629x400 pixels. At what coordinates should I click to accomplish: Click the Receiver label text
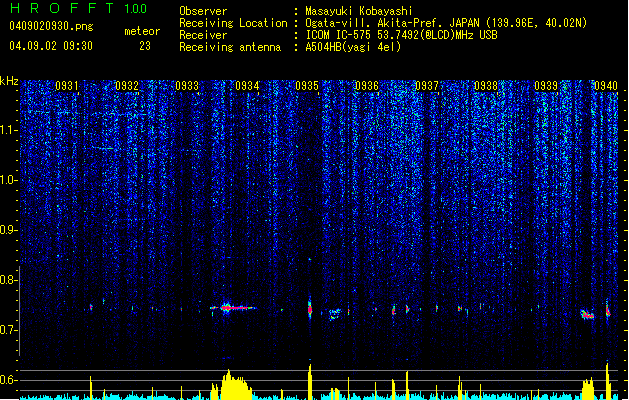(x=203, y=35)
